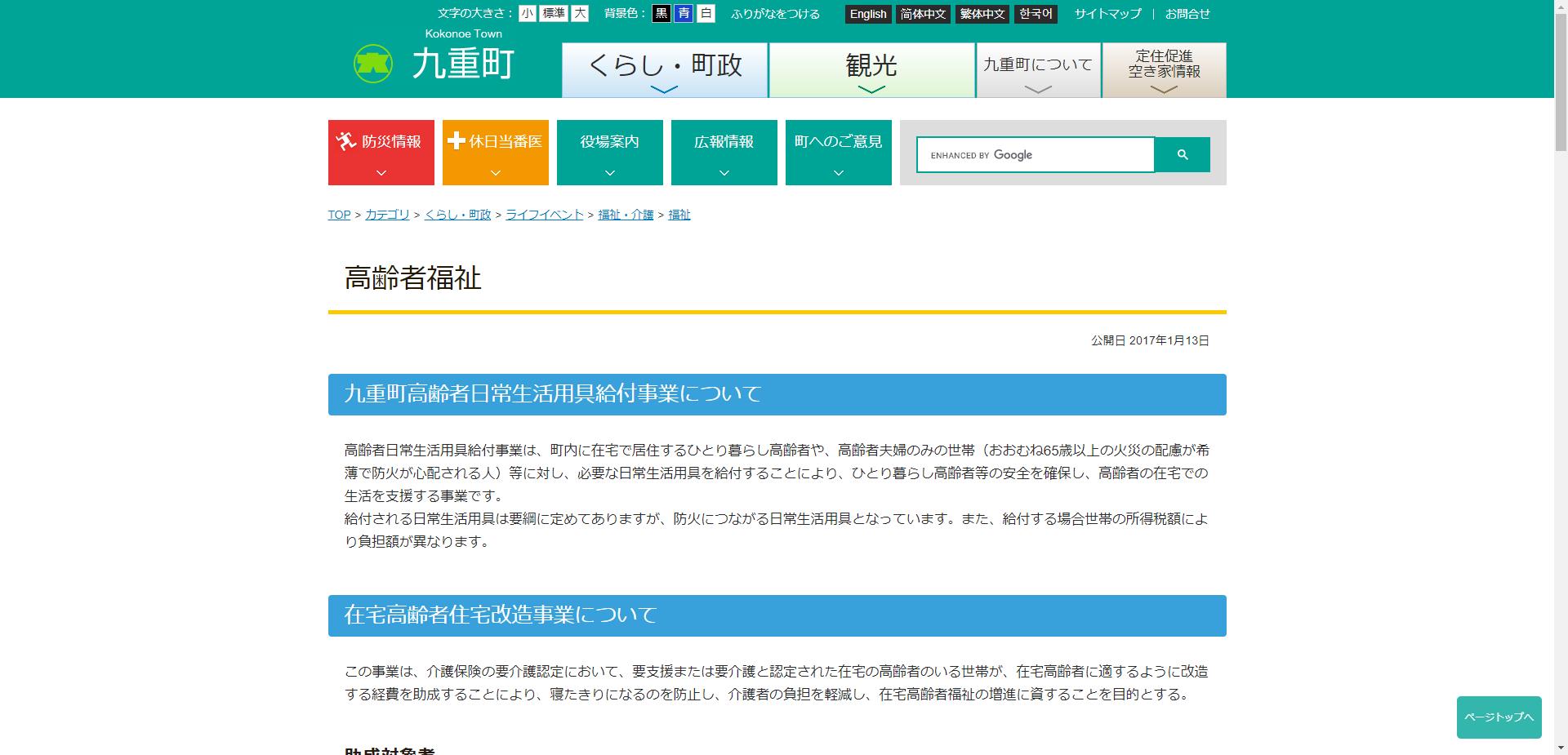Set text size to 大
The width and height of the screenshot is (1568, 755).
578,13
